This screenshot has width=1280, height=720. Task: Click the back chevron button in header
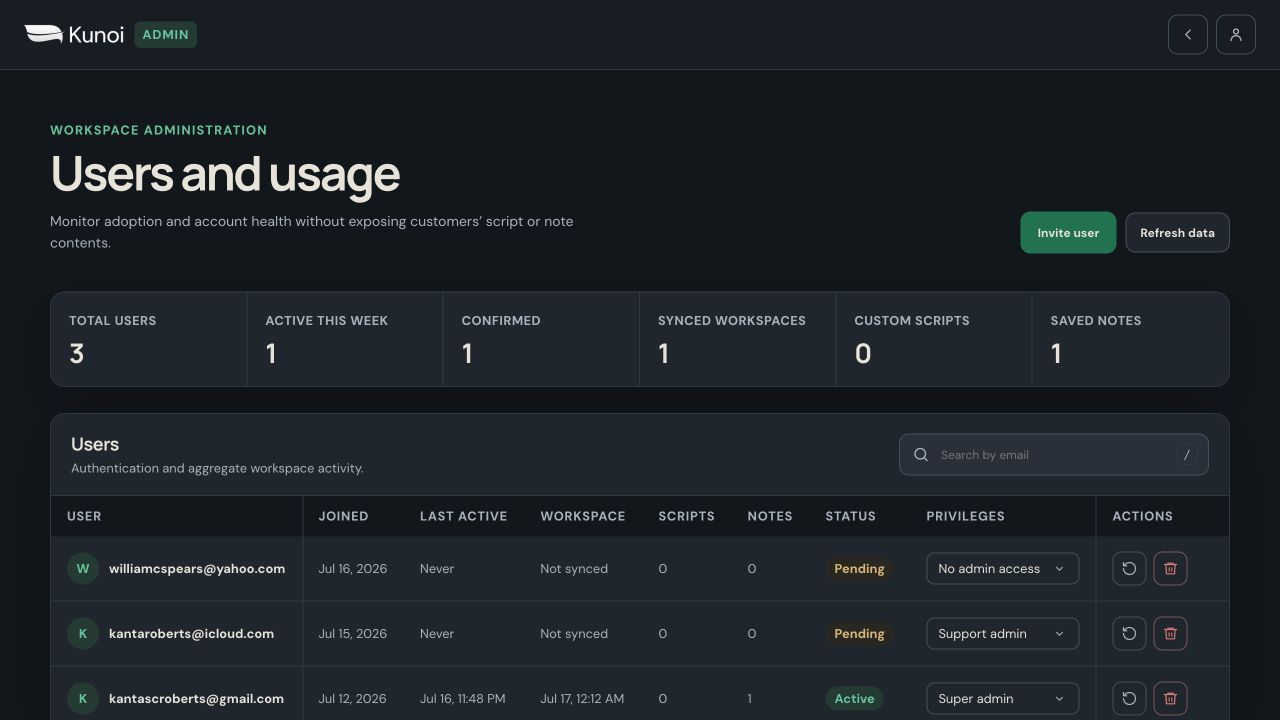tap(1188, 35)
